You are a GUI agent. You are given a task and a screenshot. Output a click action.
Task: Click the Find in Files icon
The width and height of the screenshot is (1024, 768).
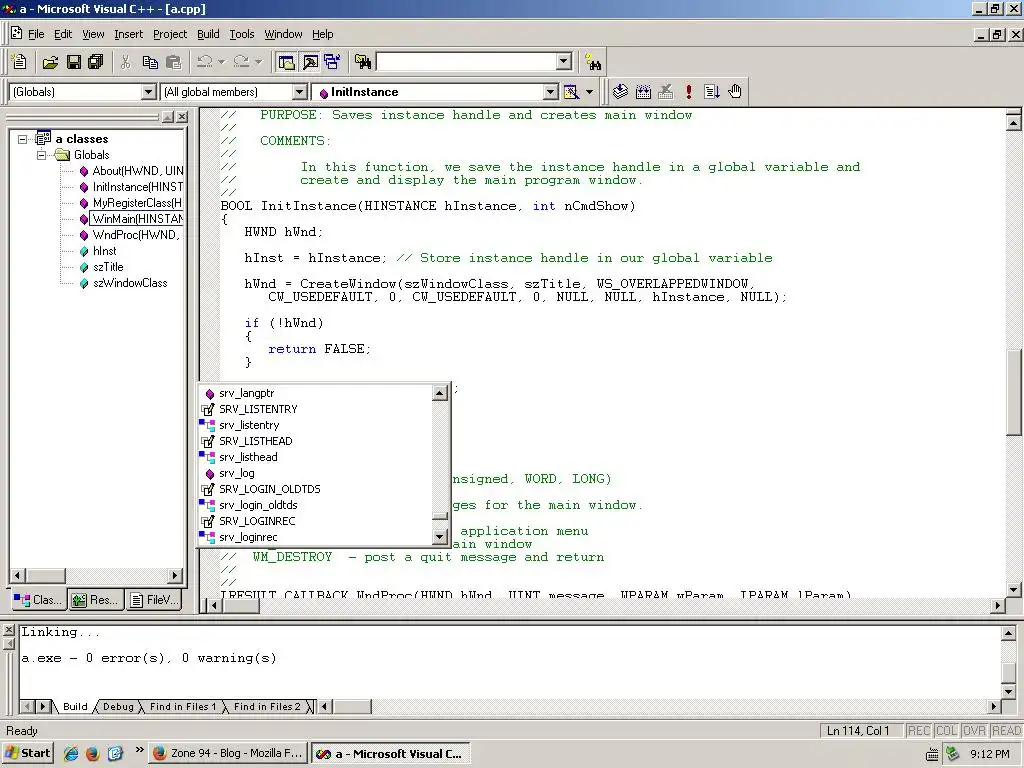point(363,62)
